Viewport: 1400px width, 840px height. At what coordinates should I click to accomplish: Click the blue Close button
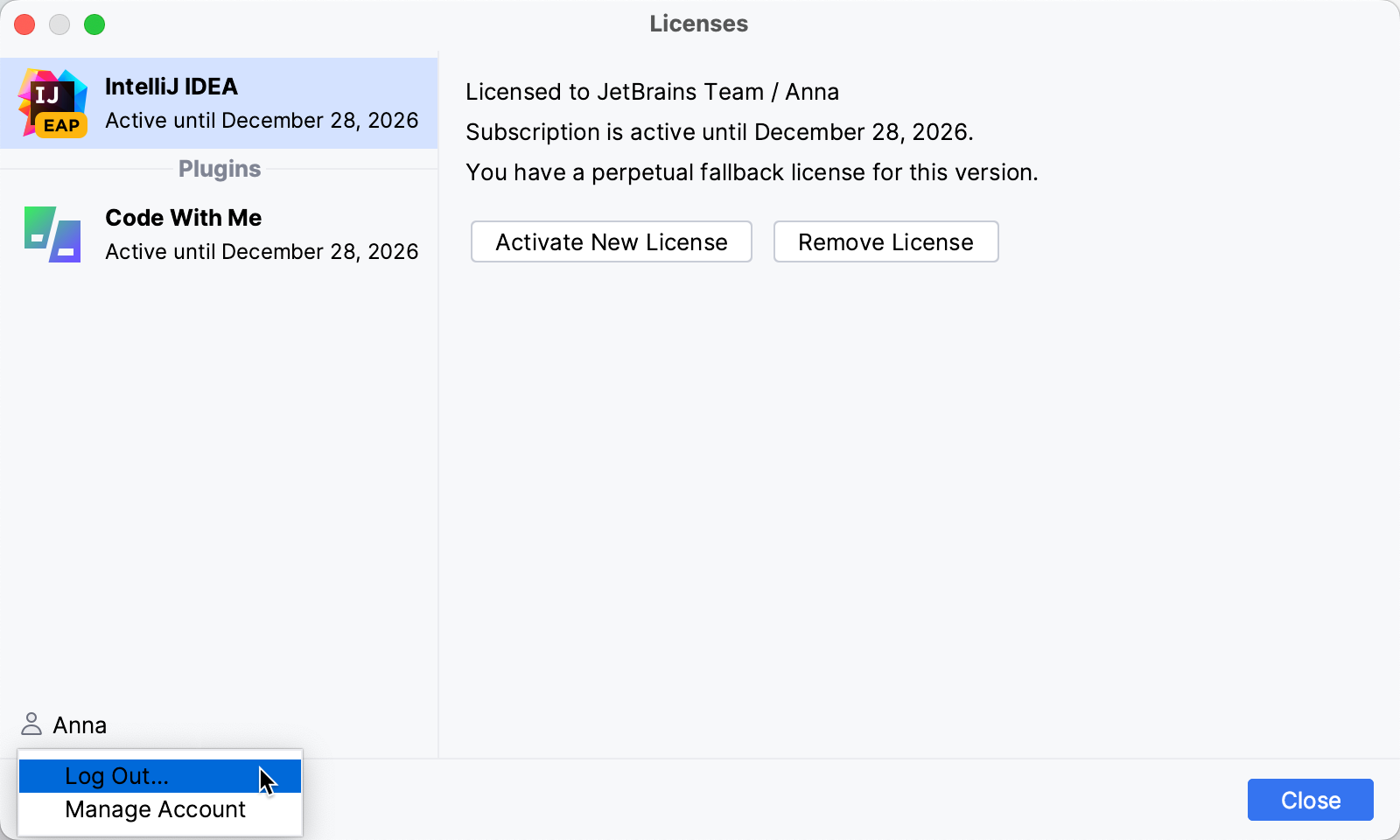[1310, 800]
